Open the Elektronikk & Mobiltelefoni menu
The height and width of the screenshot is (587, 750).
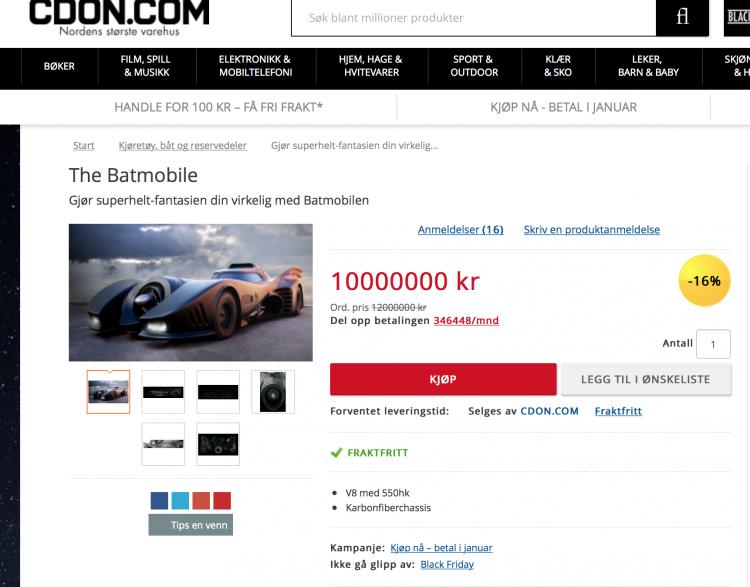(x=255, y=66)
